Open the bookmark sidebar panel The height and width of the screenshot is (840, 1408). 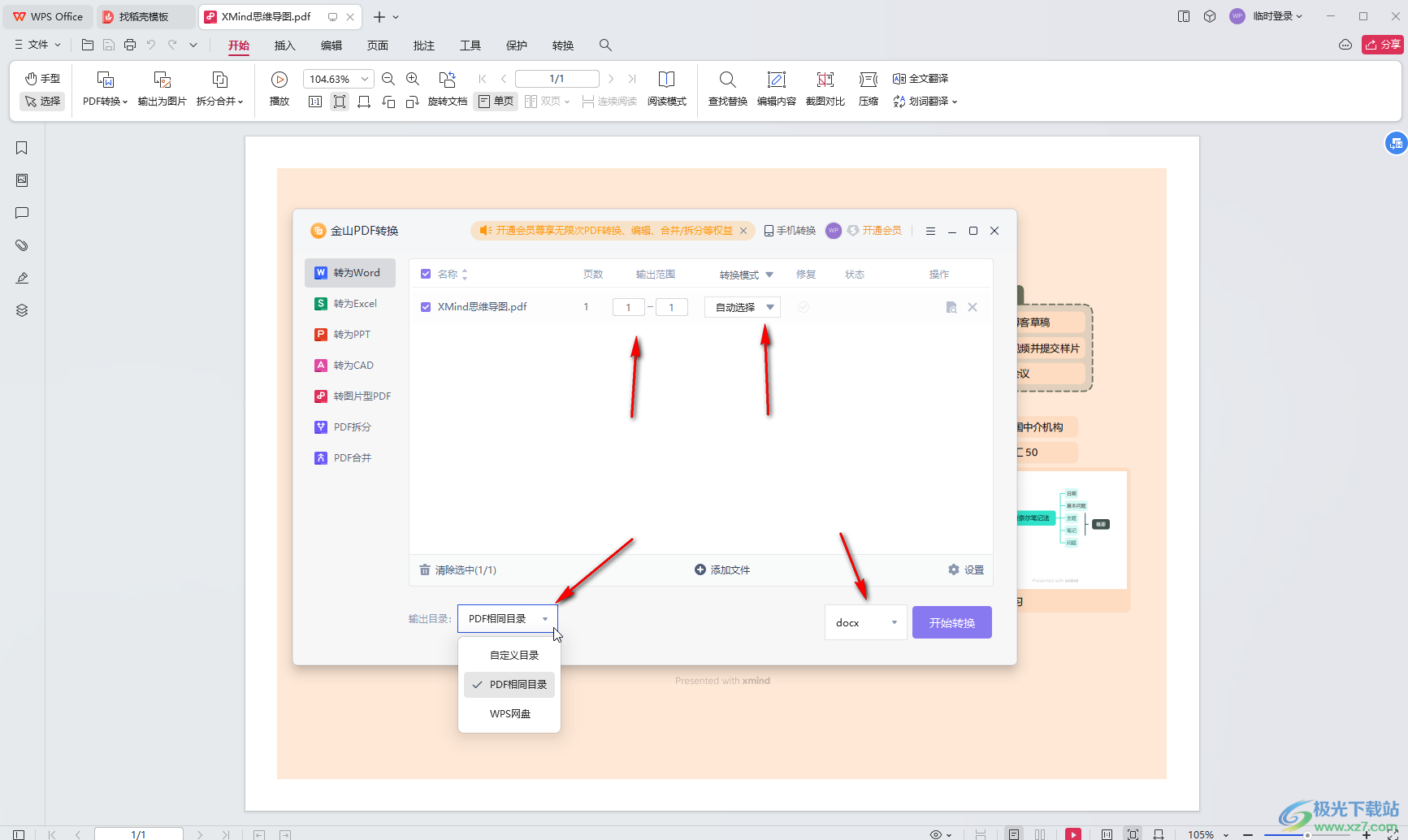[x=22, y=148]
